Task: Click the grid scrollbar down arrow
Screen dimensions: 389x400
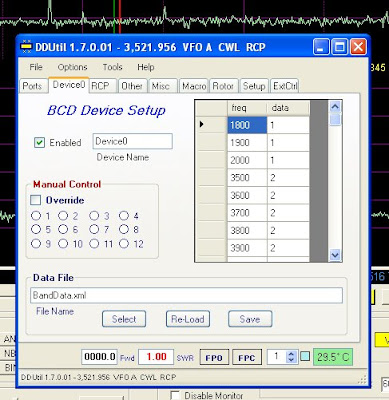Action: coord(335,255)
